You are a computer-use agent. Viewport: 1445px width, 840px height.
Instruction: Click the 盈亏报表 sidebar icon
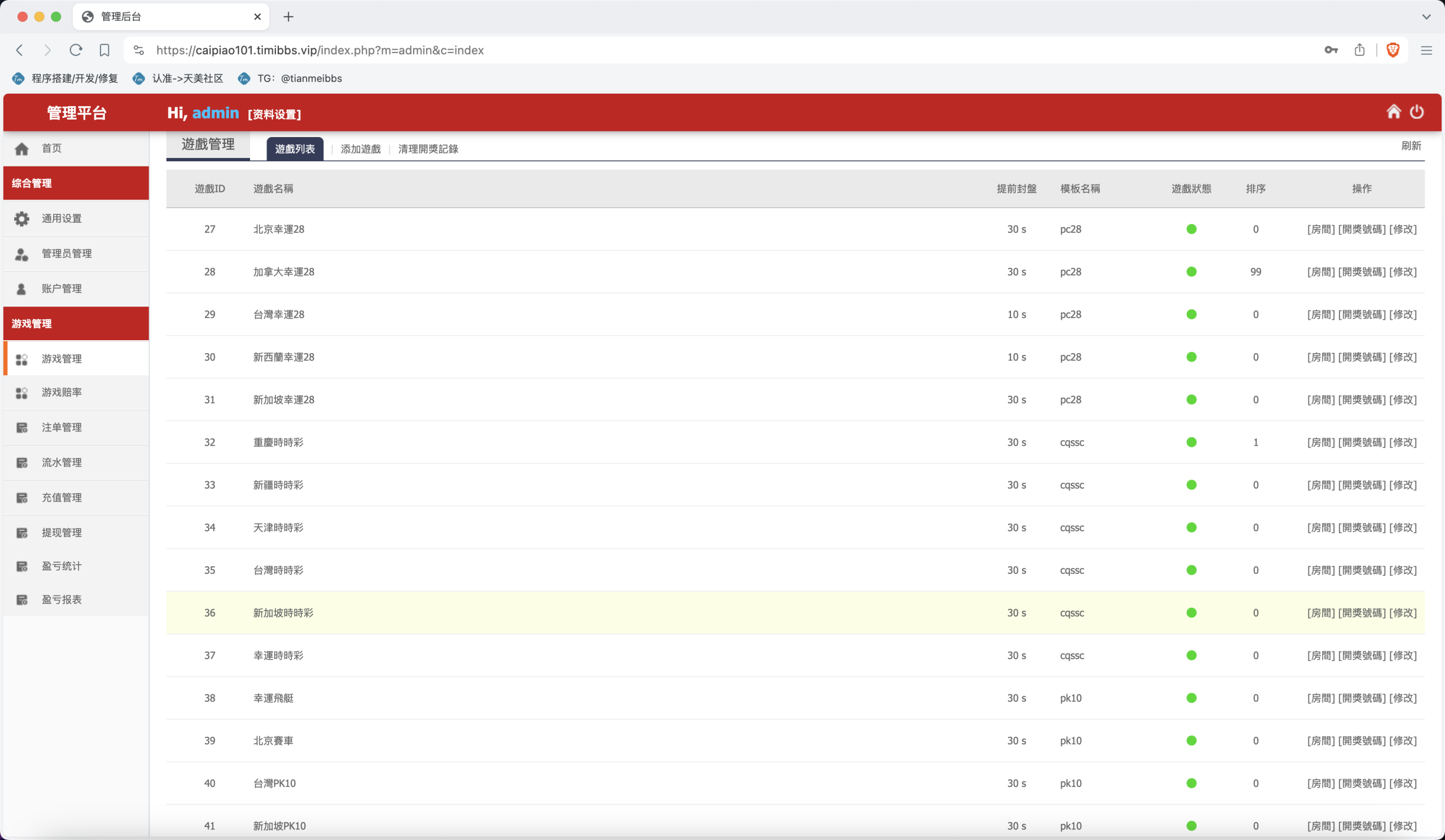[22, 600]
